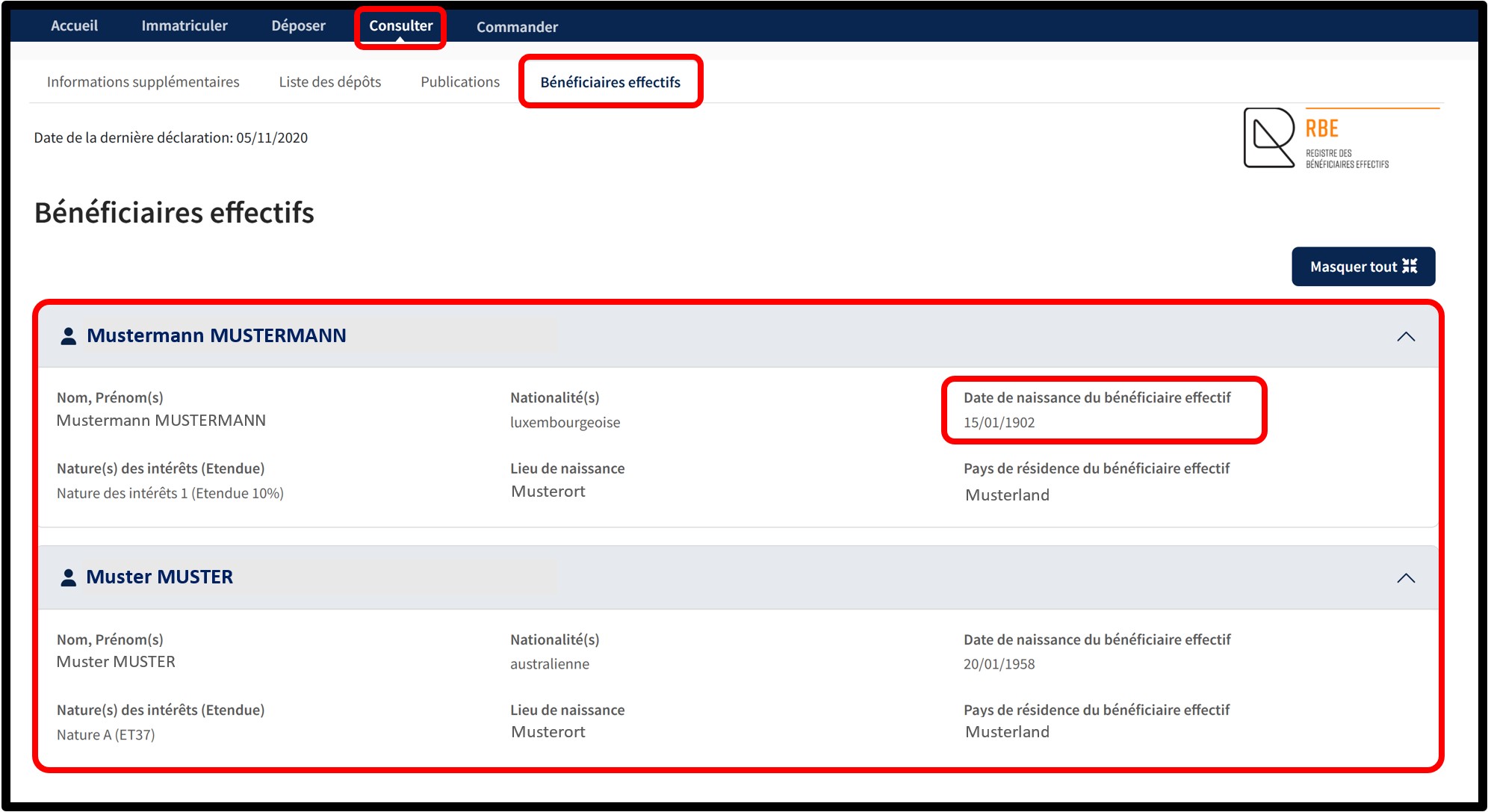Open the Accueil menu item

pyautogui.click(x=74, y=25)
